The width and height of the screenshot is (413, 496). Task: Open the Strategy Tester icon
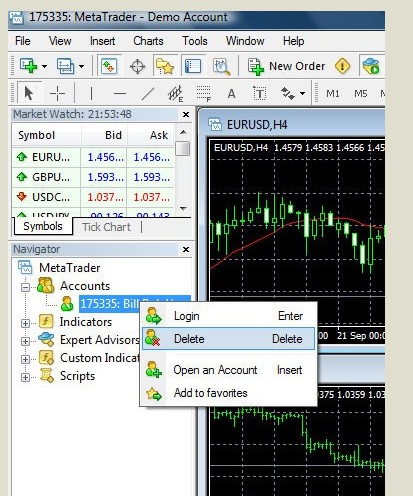tap(221, 66)
